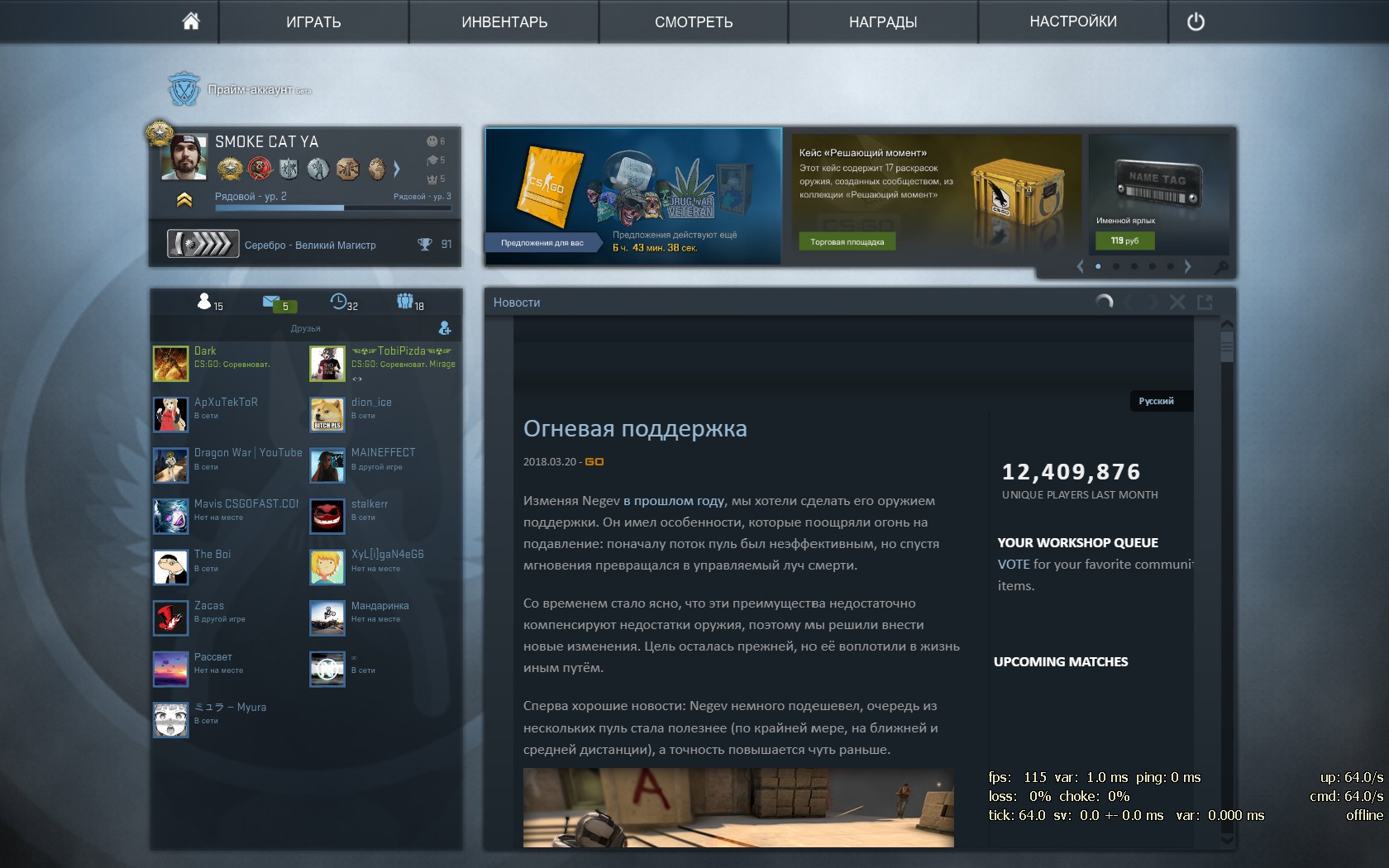Select friend dion_ice
Image resolution: width=1389 pixels, height=868 pixels.
click(x=385, y=414)
